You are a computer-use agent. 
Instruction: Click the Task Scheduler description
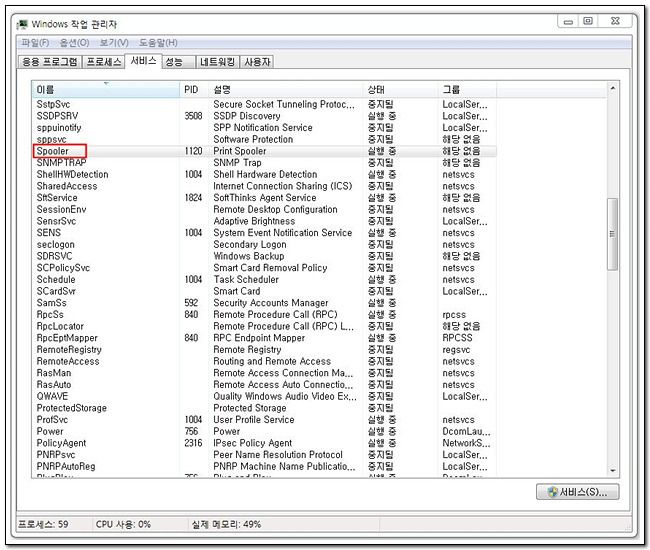pyautogui.click(x=246, y=279)
